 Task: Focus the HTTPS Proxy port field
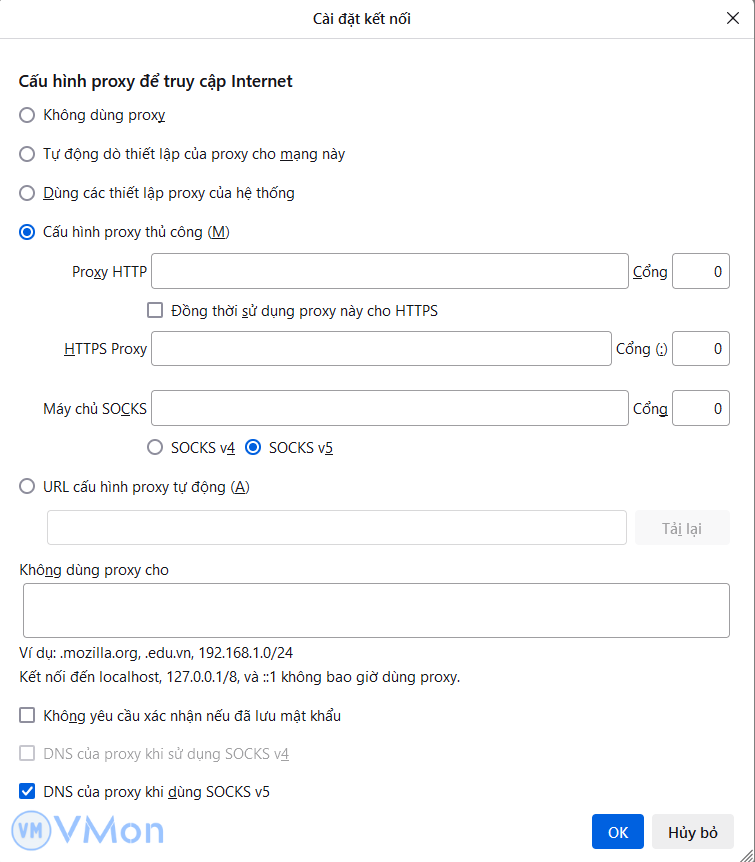pos(700,349)
